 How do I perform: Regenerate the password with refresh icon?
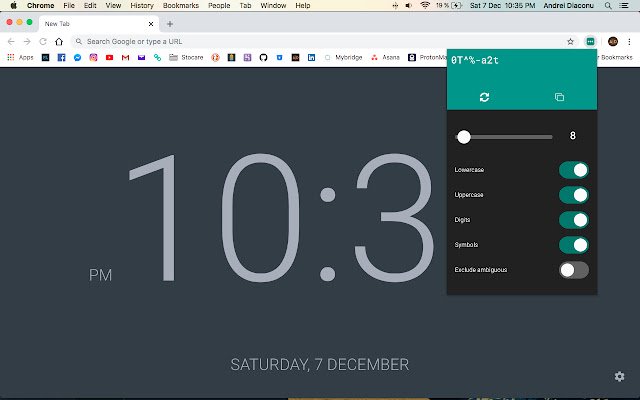(484, 97)
